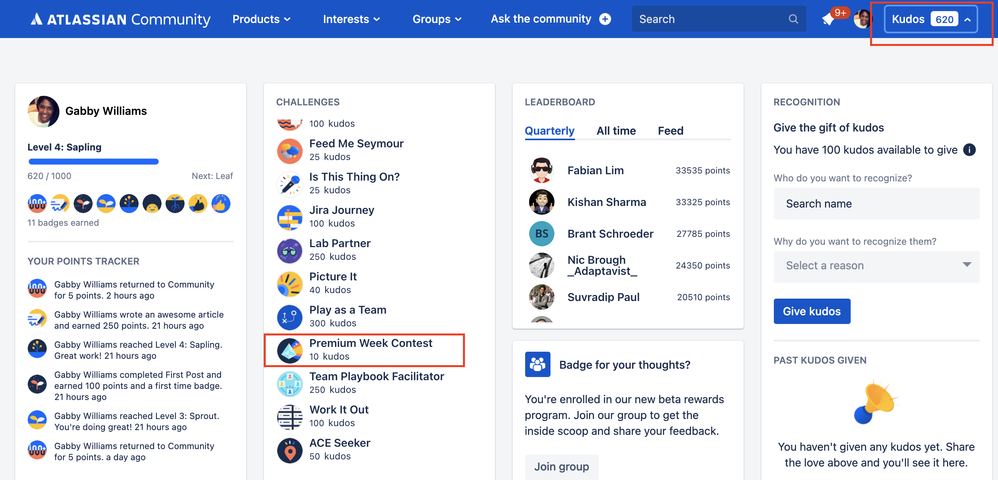The height and width of the screenshot is (480, 998).
Task: Open the Play as a Team challenge title
Action: pos(348,310)
